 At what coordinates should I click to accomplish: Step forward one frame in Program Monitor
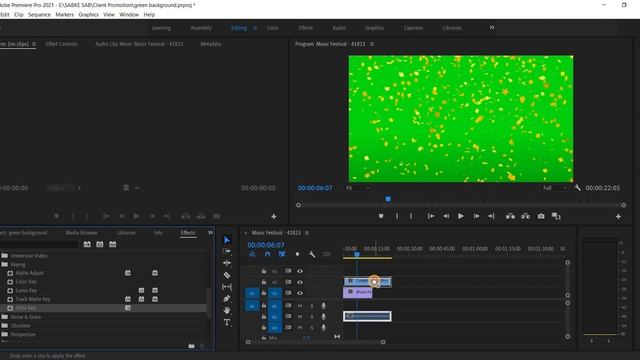(476, 216)
